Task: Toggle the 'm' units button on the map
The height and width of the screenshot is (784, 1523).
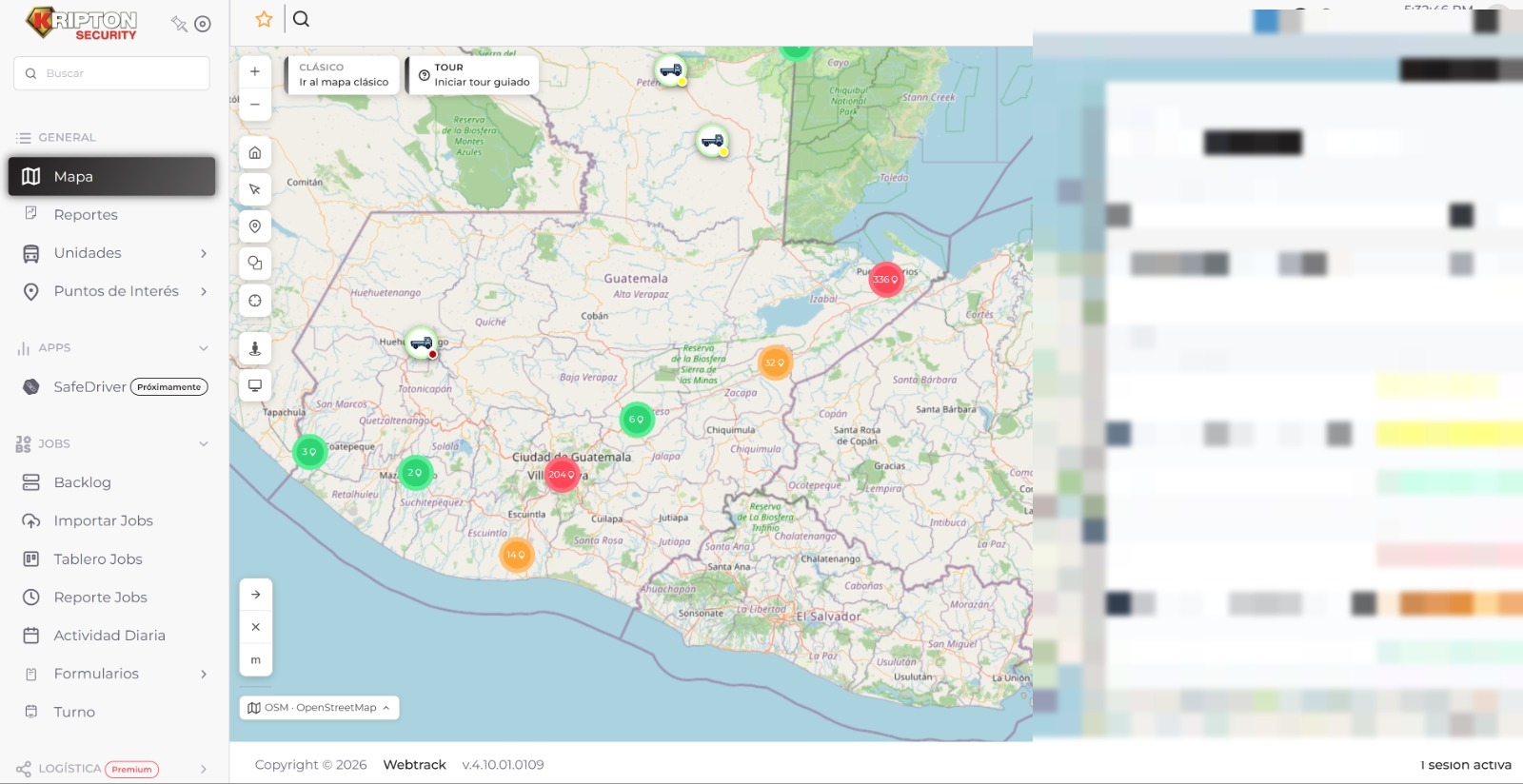Action: [x=256, y=660]
